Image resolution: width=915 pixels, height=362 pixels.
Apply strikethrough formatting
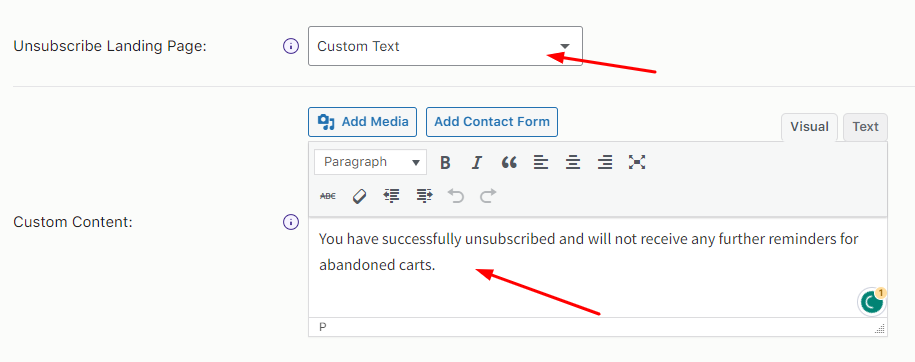pyautogui.click(x=328, y=196)
